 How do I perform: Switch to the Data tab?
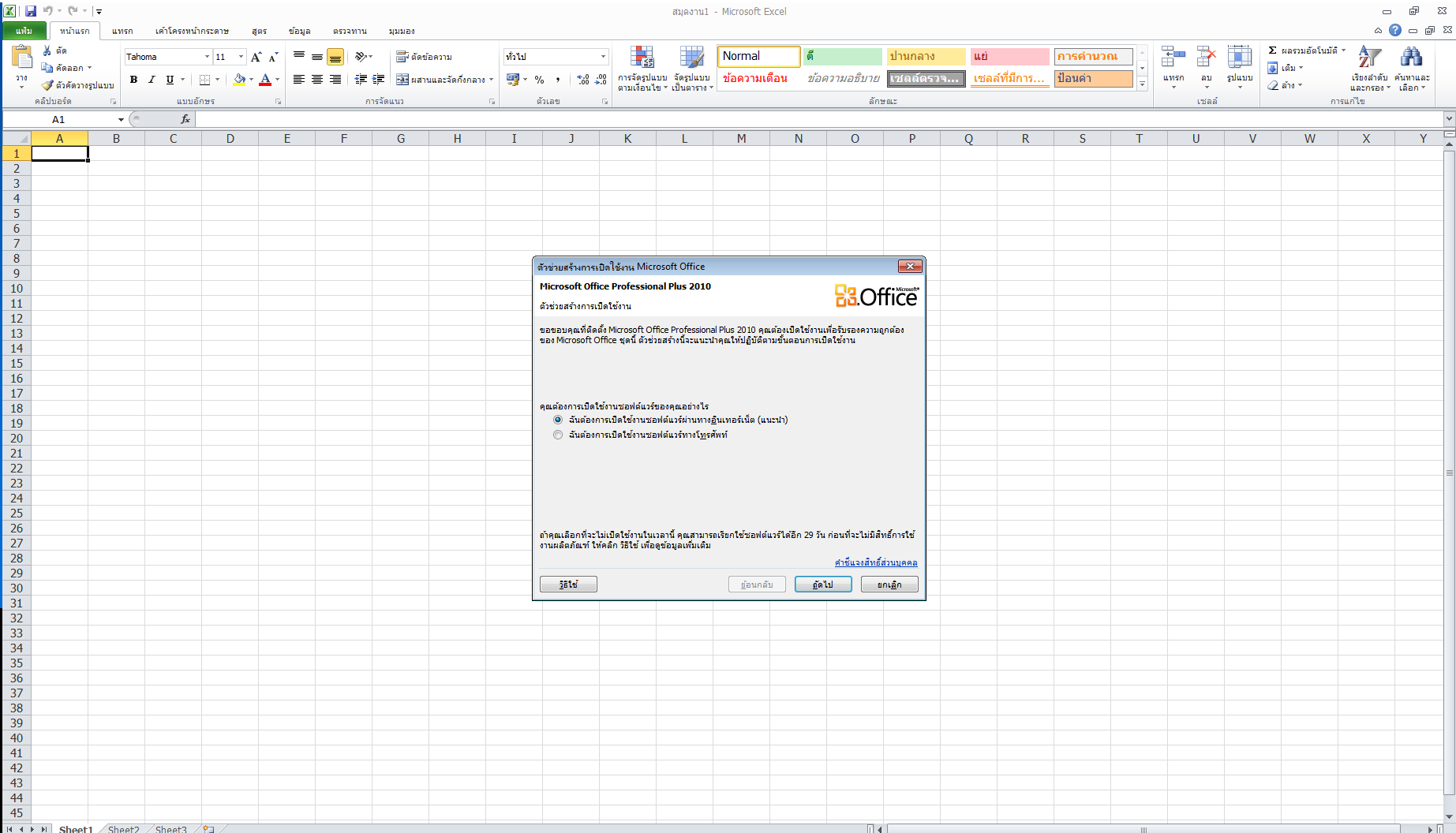299,31
